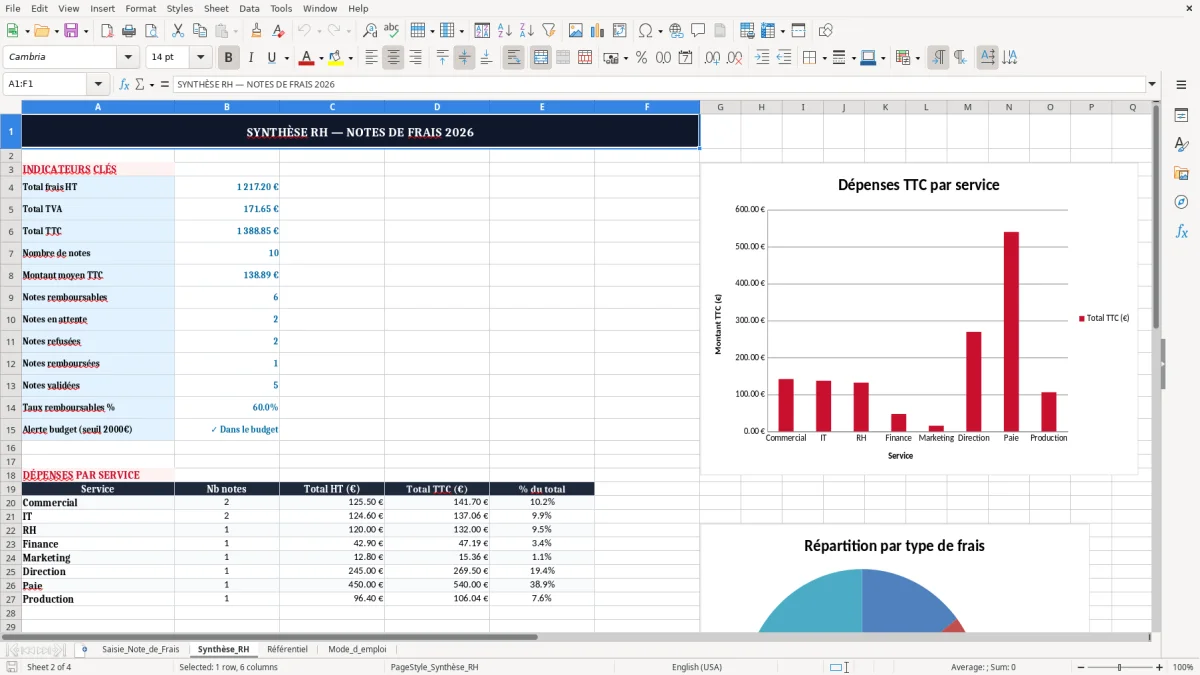Increase indent
The image size is (1200, 675).
[762, 58]
